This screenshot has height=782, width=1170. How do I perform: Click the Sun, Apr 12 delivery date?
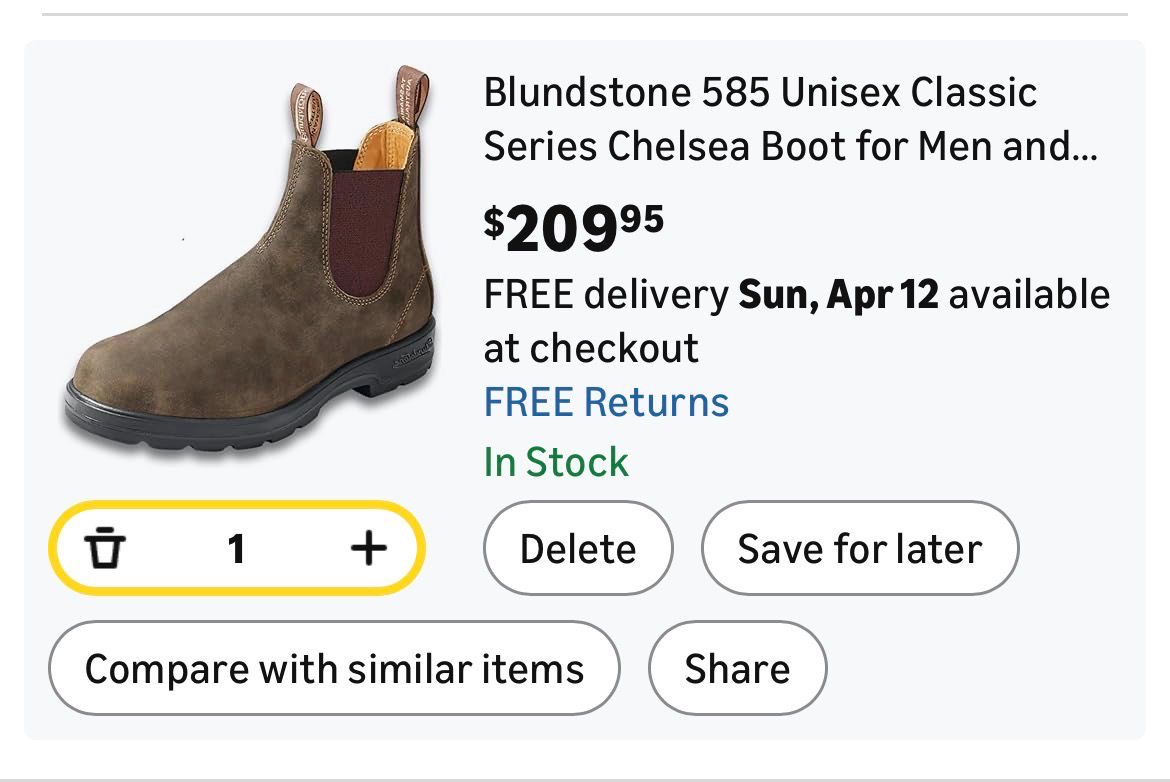tap(838, 295)
